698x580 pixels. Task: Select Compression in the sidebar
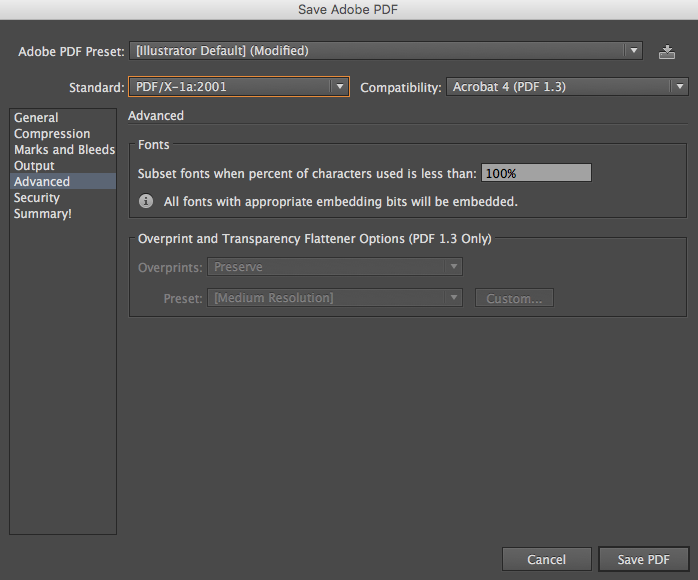point(63,134)
